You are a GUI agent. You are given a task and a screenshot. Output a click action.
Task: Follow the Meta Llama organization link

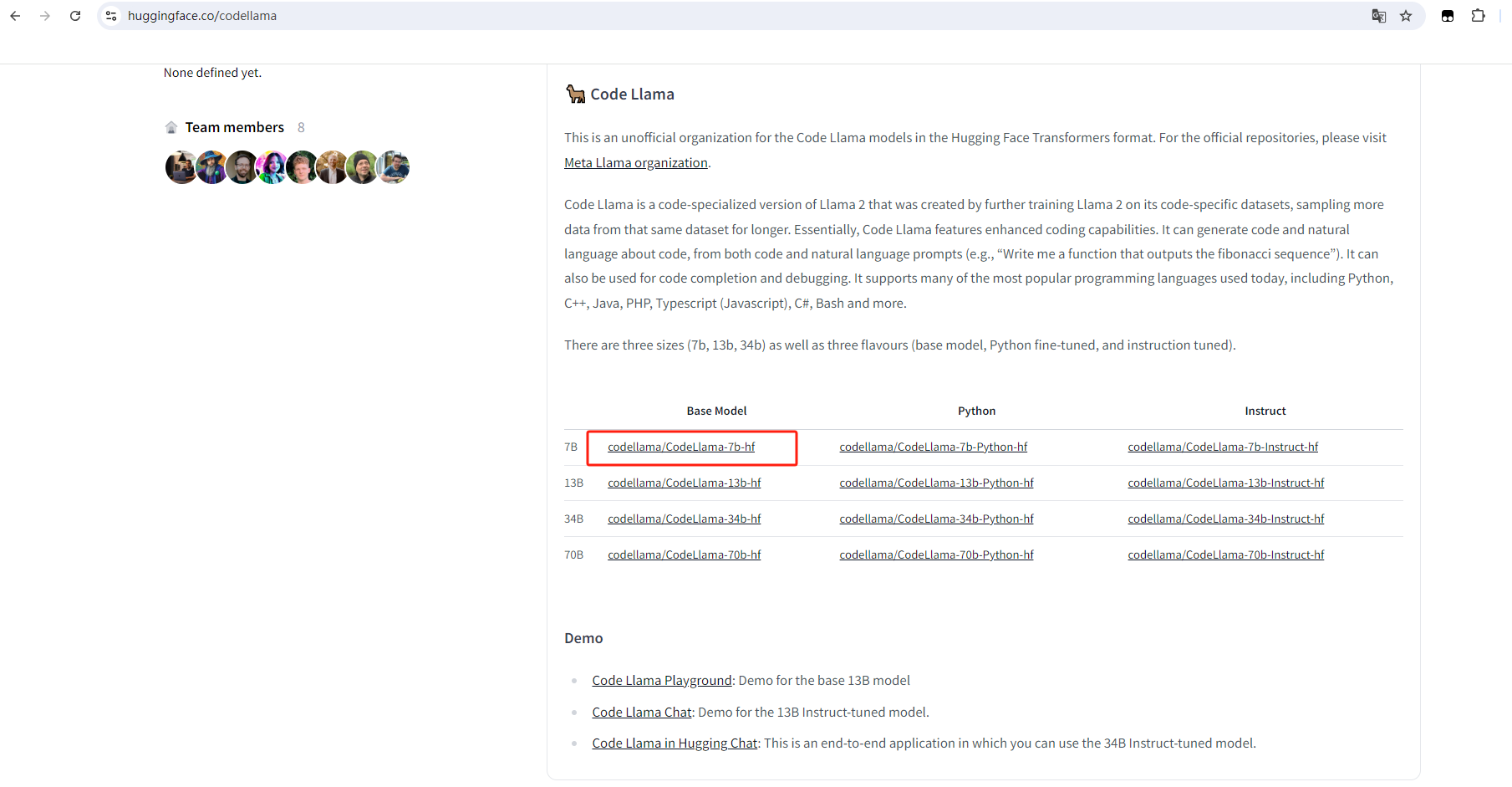[x=636, y=163]
